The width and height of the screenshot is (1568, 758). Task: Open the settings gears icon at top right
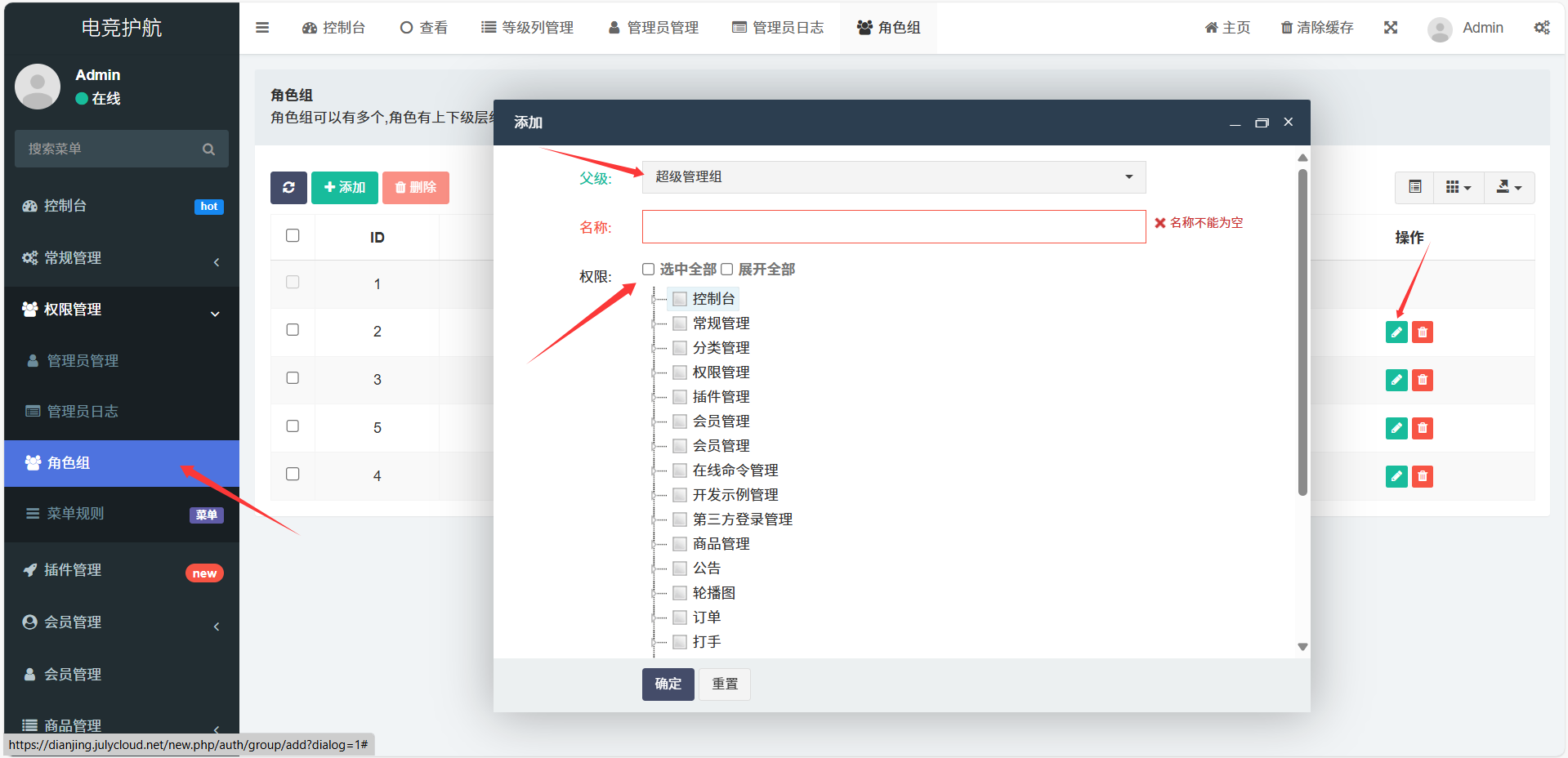coord(1541,28)
